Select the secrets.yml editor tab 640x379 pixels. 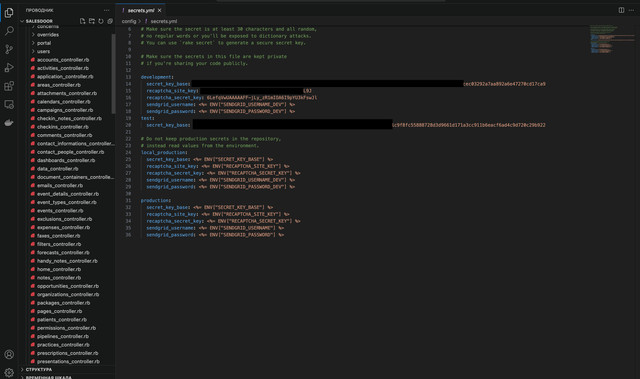(141, 10)
